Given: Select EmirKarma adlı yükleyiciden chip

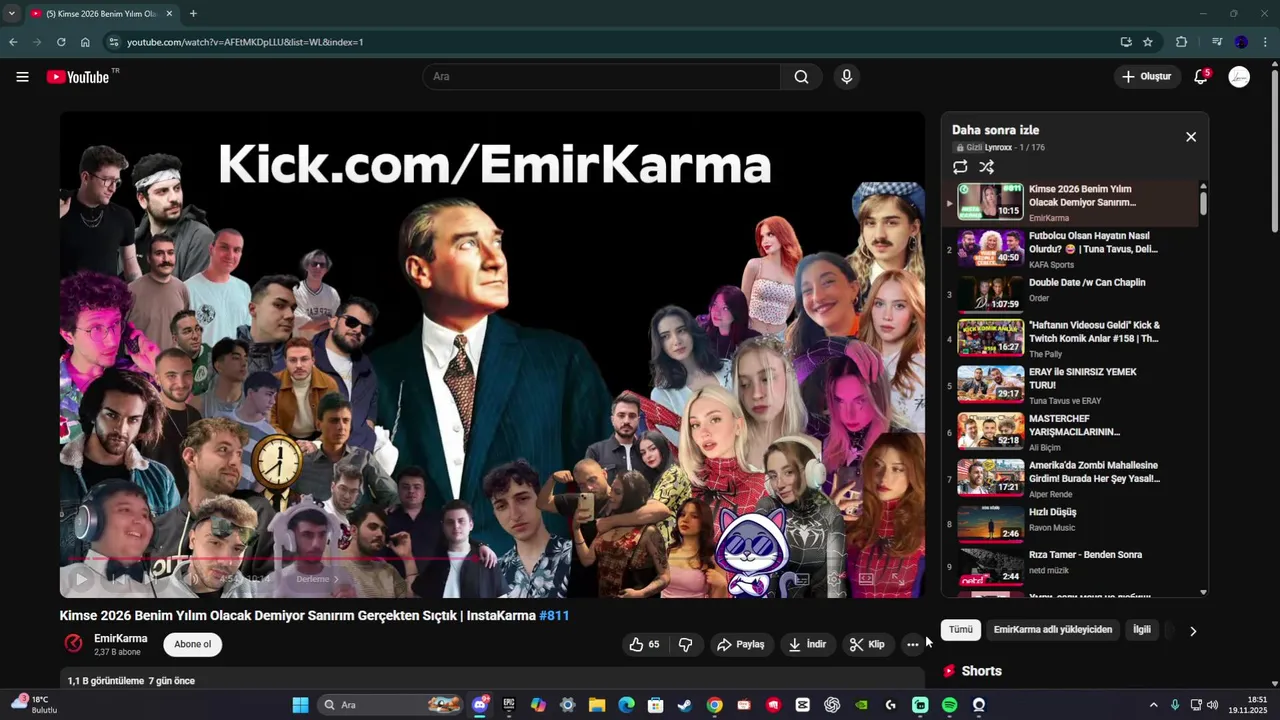Looking at the screenshot, I should (1053, 630).
